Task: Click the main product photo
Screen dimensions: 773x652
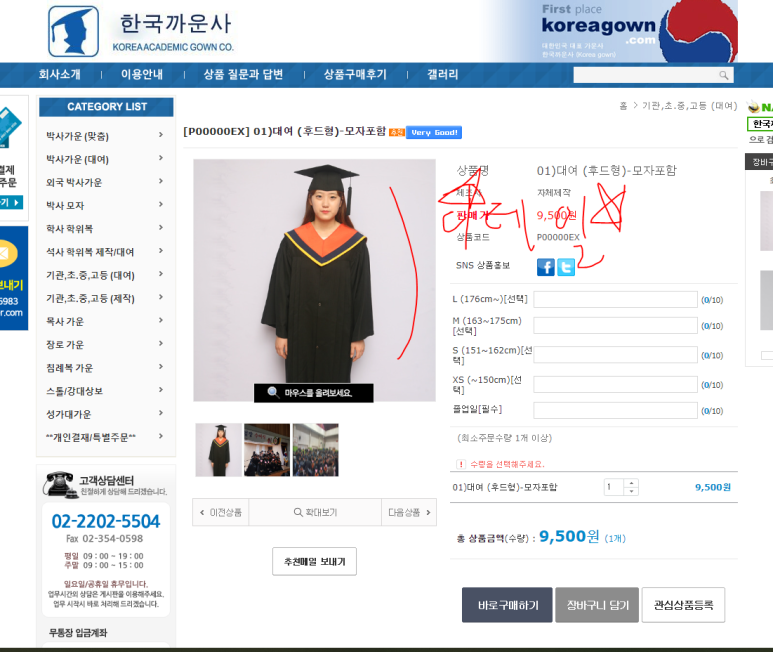Action: tap(314, 279)
